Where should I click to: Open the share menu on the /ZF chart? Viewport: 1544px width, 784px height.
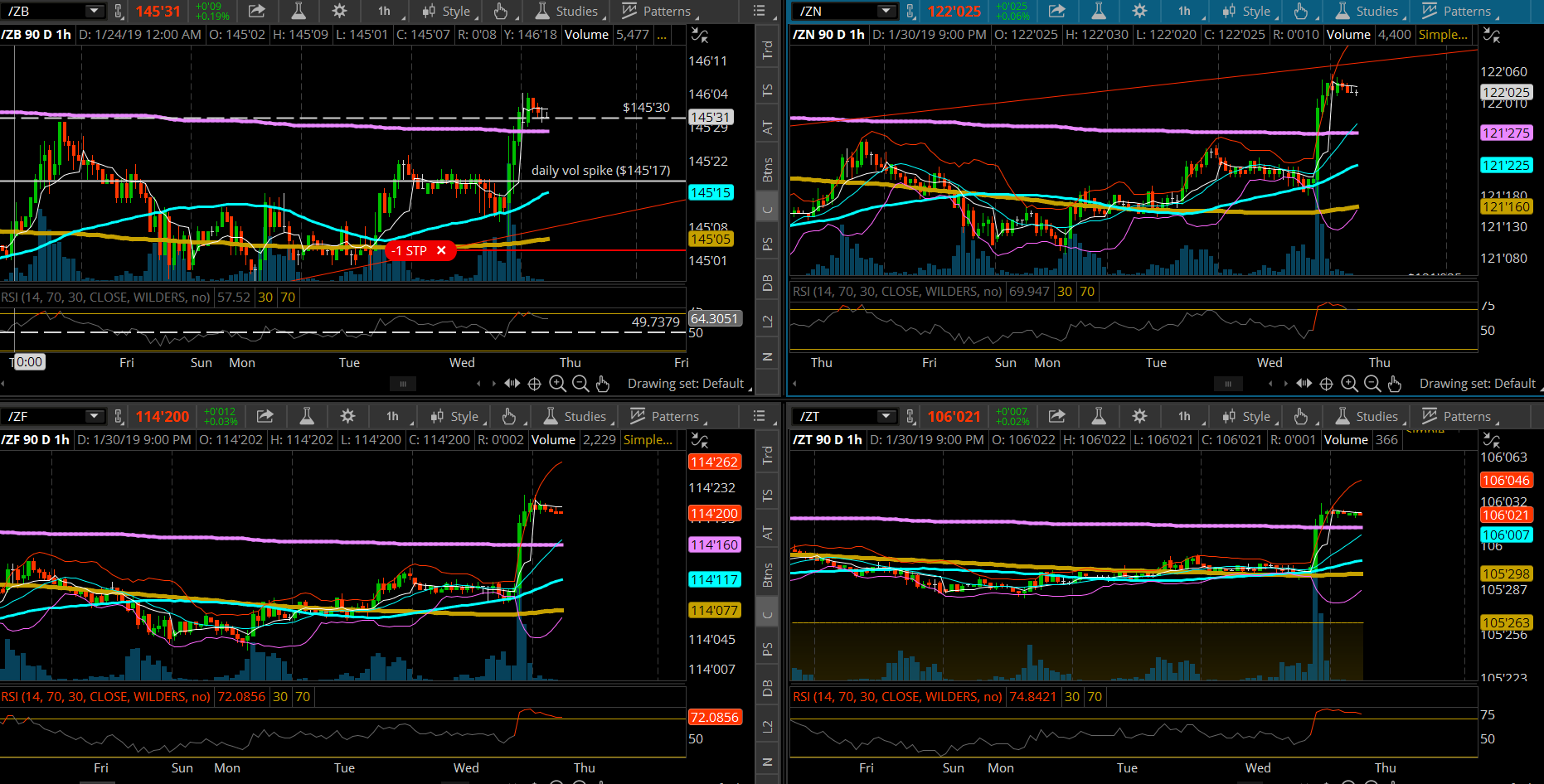pyautogui.click(x=265, y=416)
